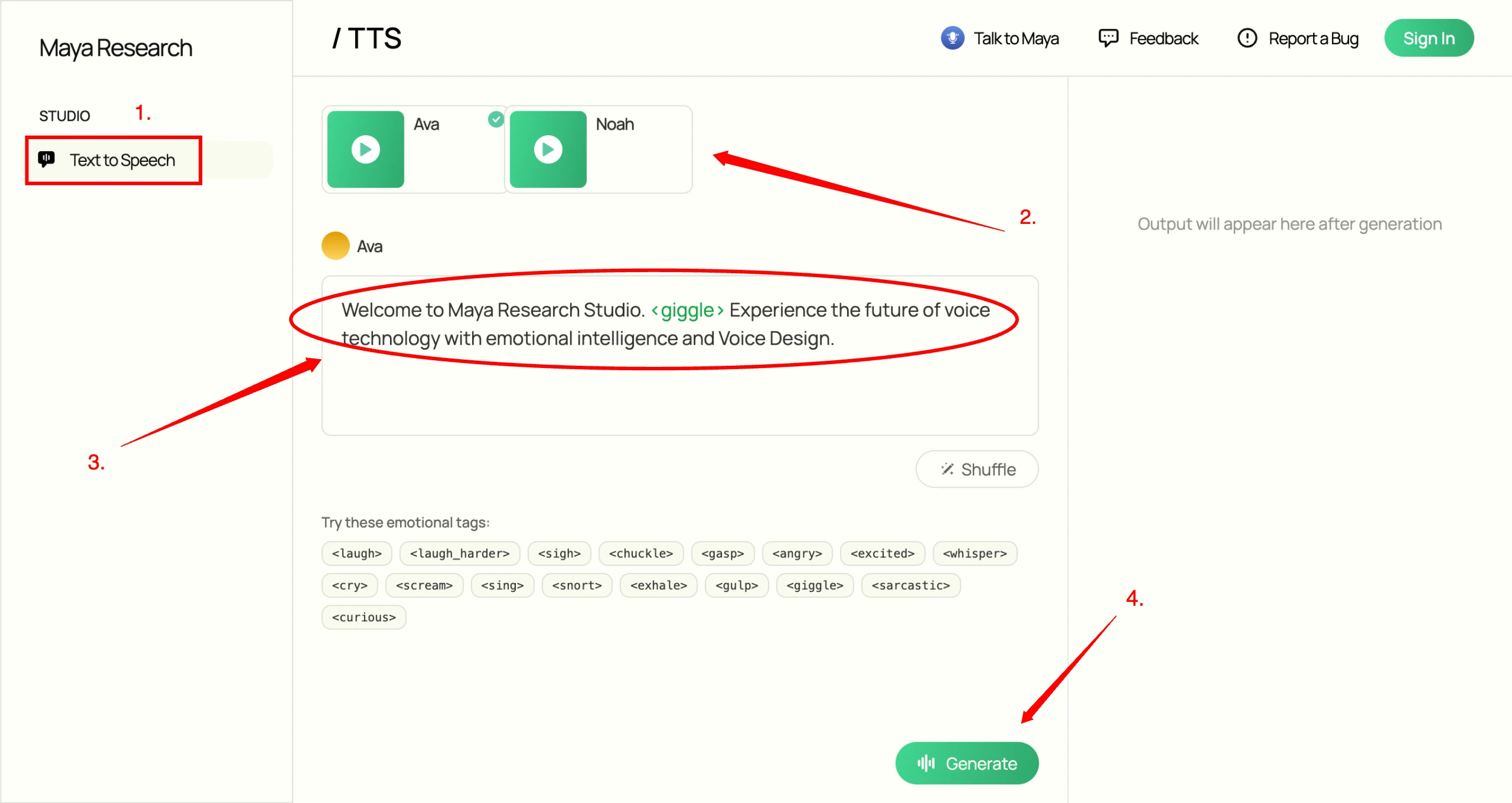Click the Shuffle wand icon

tap(947, 469)
